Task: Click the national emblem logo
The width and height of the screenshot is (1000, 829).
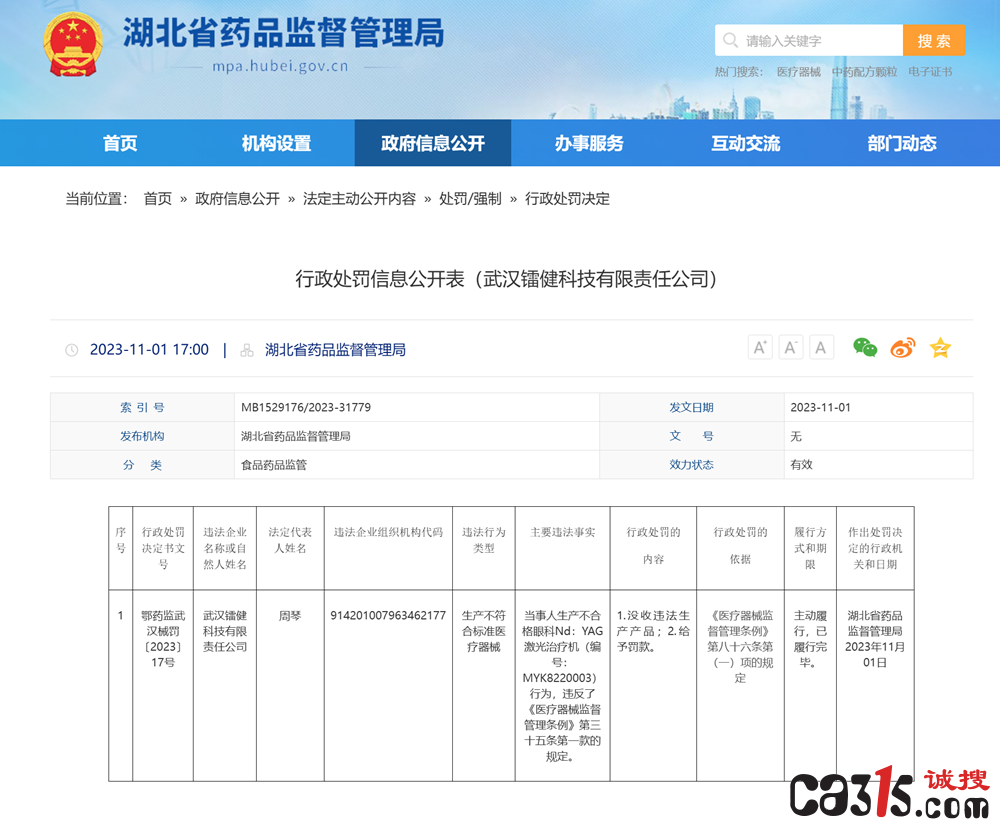Action: pyautogui.click(x=73, y=44)
